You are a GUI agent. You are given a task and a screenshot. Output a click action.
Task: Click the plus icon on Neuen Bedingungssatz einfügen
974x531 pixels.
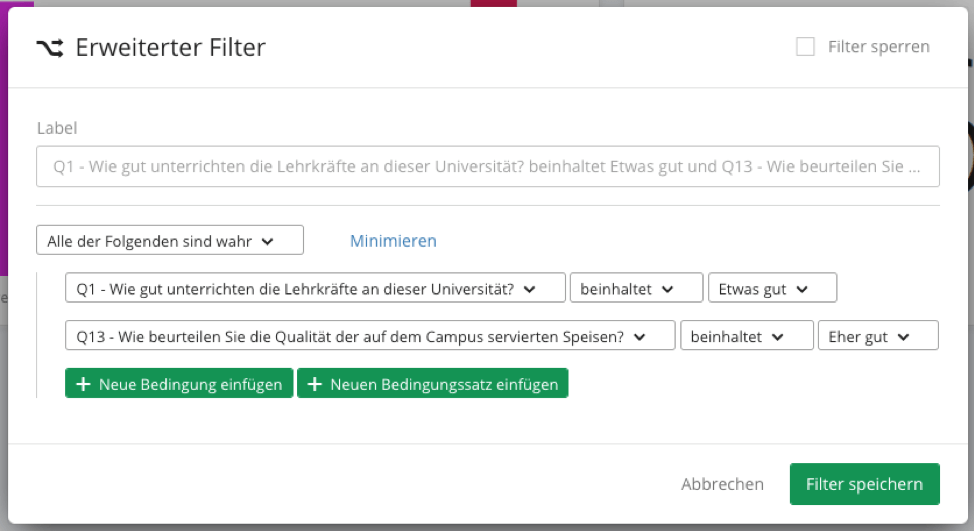[x=315, y=384]
